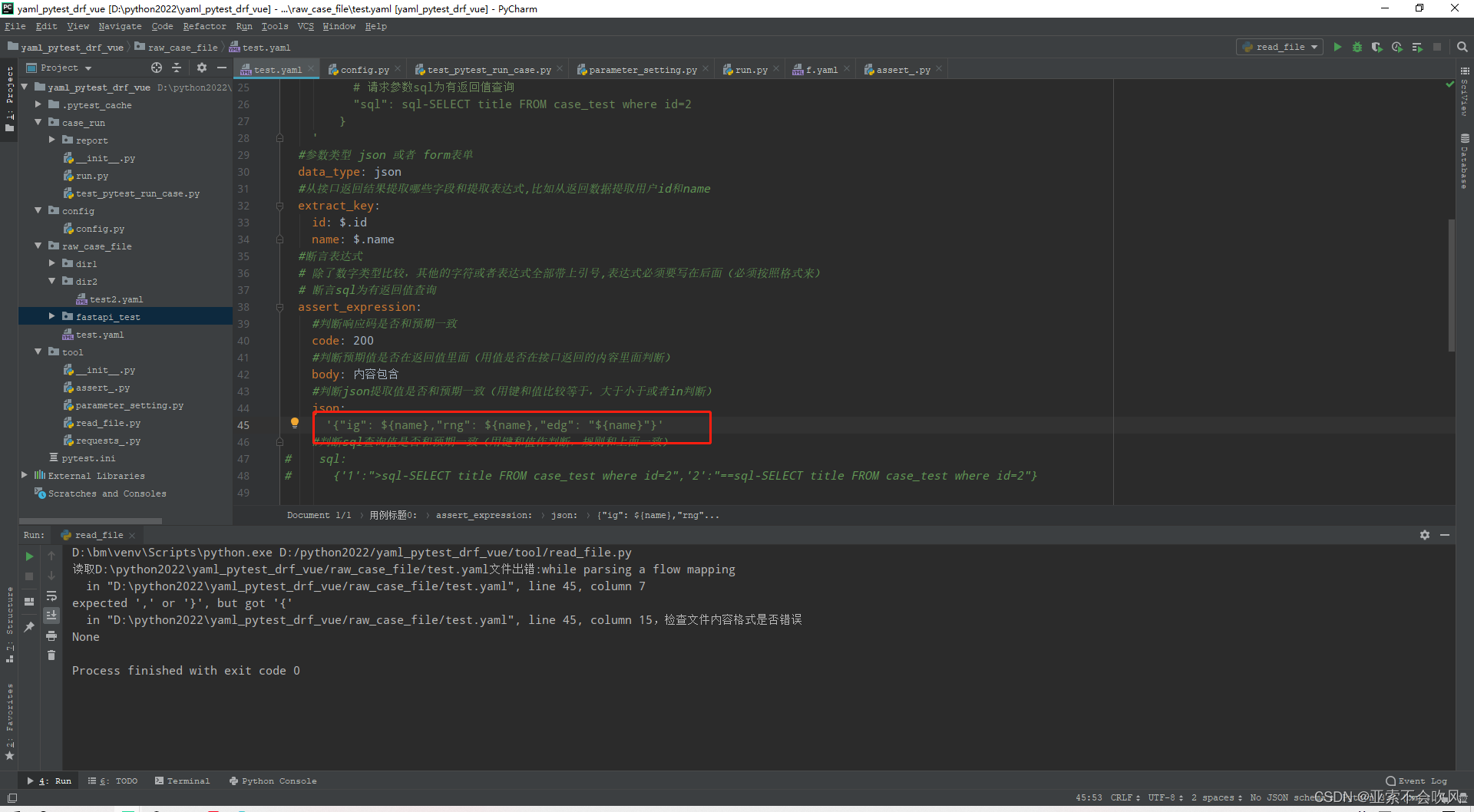Click the CRLF line separator status item
1474x812 pixels.
pyautogui.click(x=1125, y=798)
